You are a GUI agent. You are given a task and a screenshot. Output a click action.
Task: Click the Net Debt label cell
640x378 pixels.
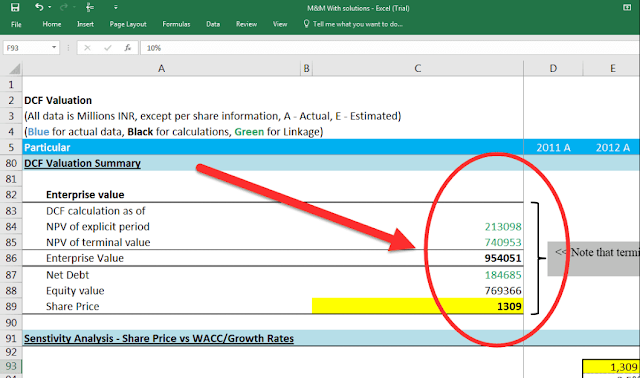(x=67, y=275)
